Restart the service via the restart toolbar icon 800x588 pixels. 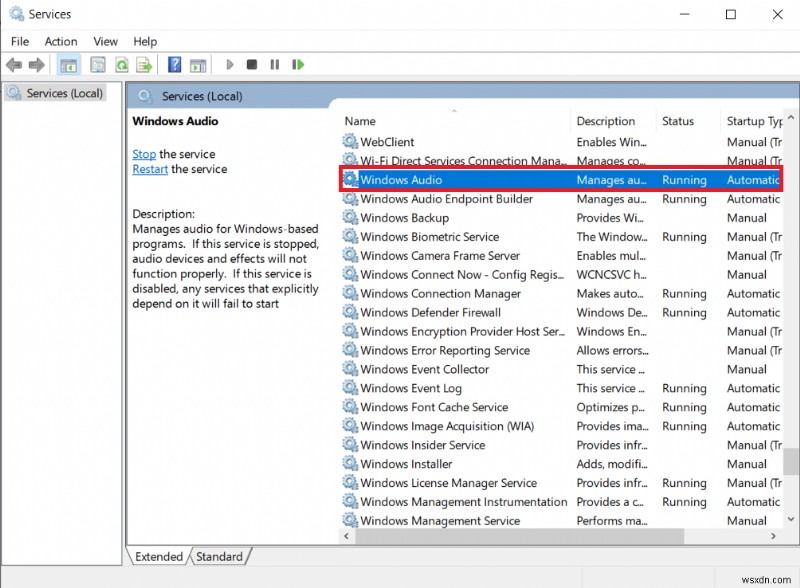tap(298, 64)
